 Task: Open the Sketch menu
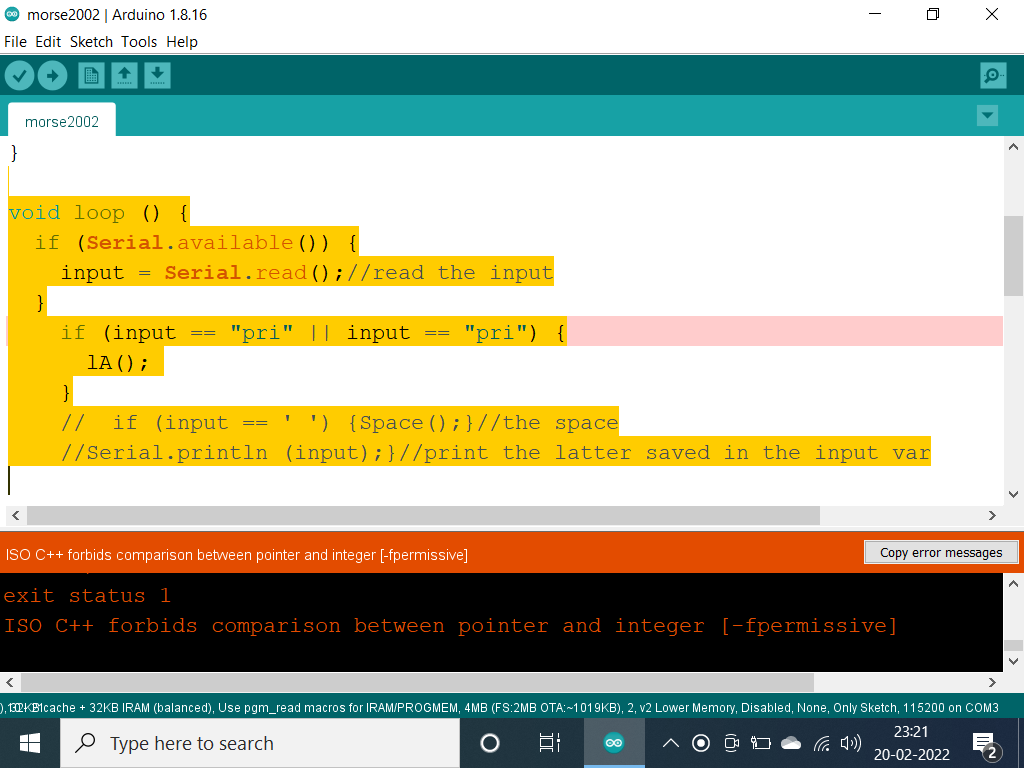coord(91,42)
